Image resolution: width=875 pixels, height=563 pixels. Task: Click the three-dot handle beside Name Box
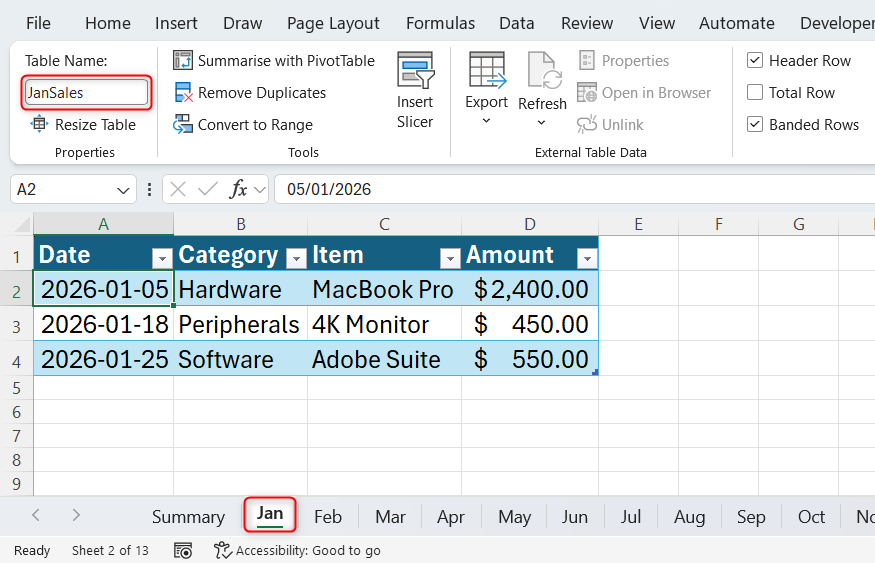pyautogui.click(x=149, y=190)
